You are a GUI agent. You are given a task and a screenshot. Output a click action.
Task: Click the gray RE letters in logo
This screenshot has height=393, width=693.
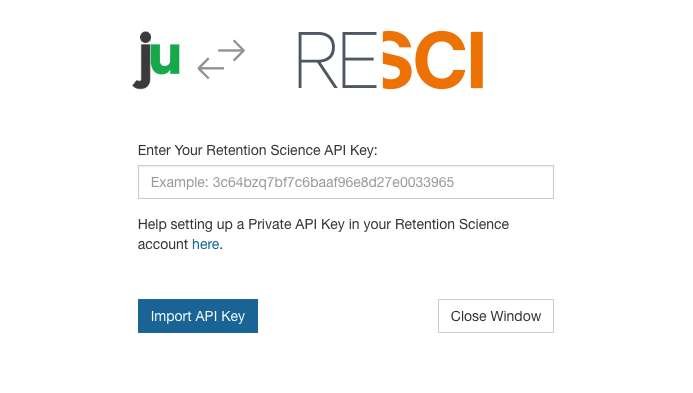(337, 60)
